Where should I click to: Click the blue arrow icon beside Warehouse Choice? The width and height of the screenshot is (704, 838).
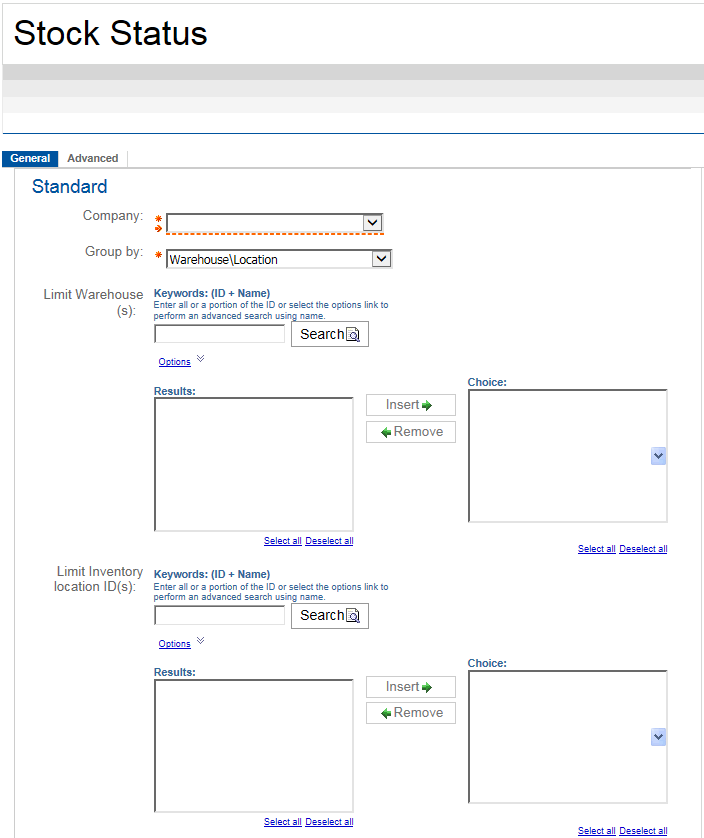[658, 456]
